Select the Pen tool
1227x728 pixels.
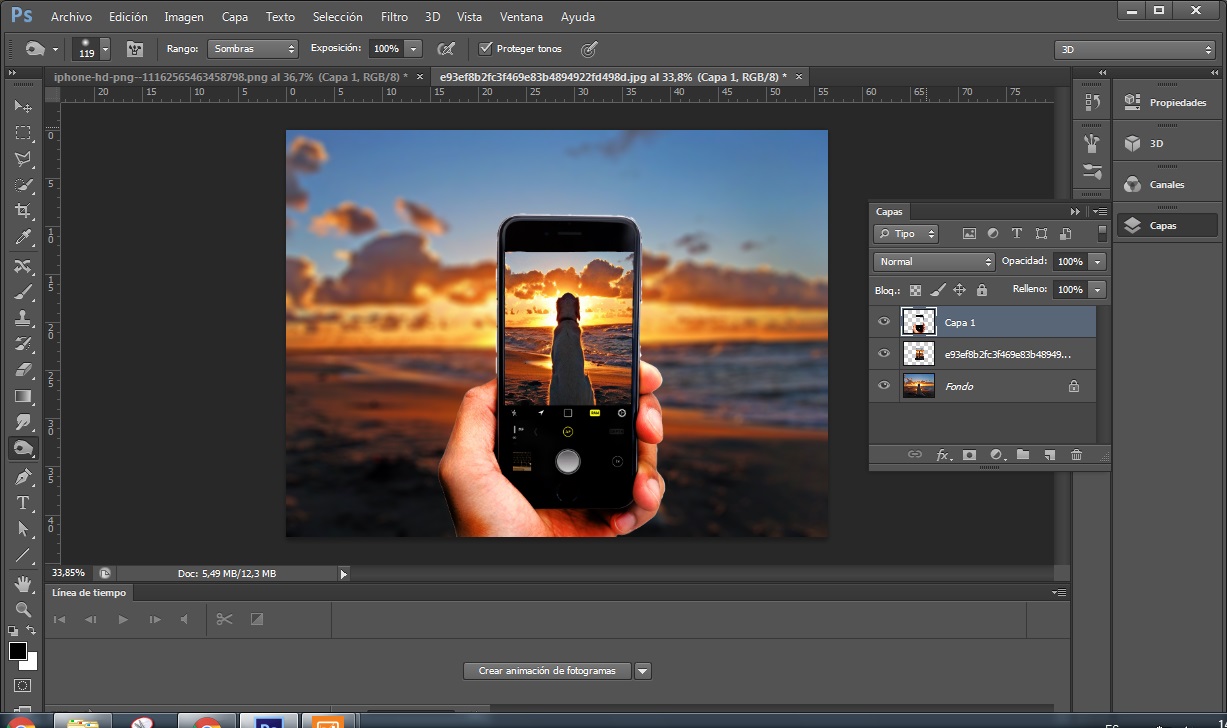(x=22, y=477)
